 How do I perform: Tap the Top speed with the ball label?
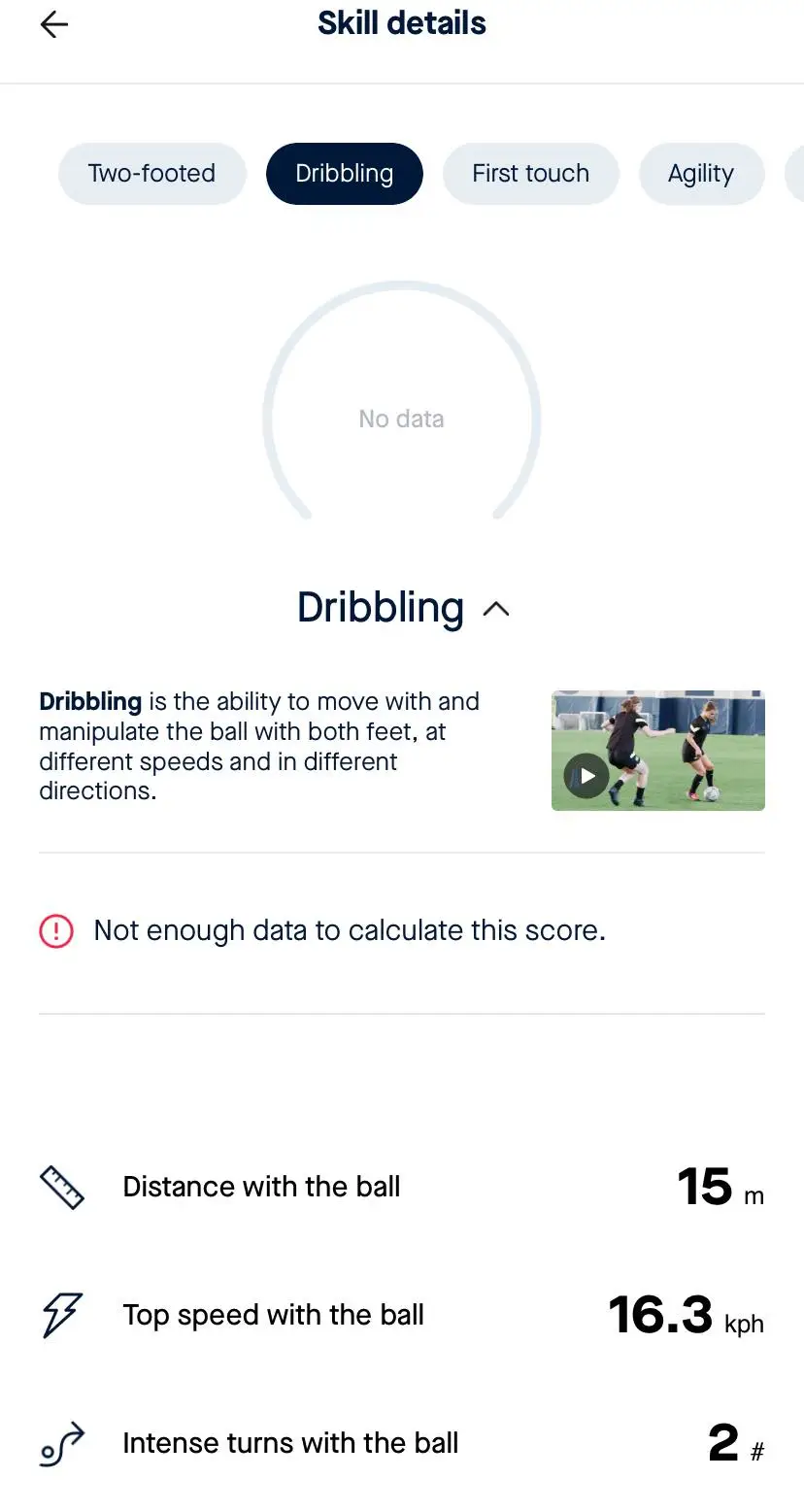(273, 1315)
